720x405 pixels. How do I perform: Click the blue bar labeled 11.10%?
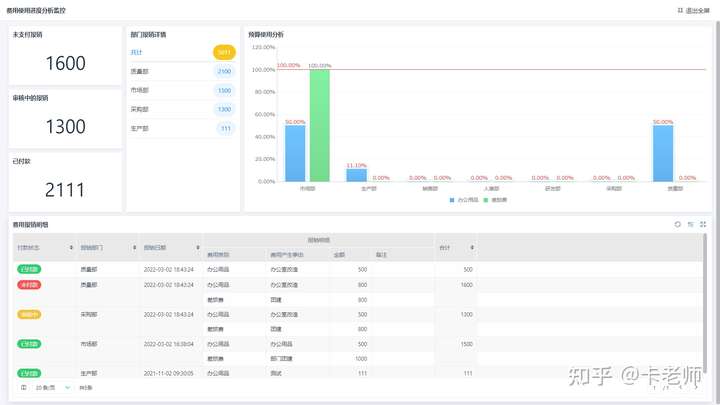tap(356, 175)
